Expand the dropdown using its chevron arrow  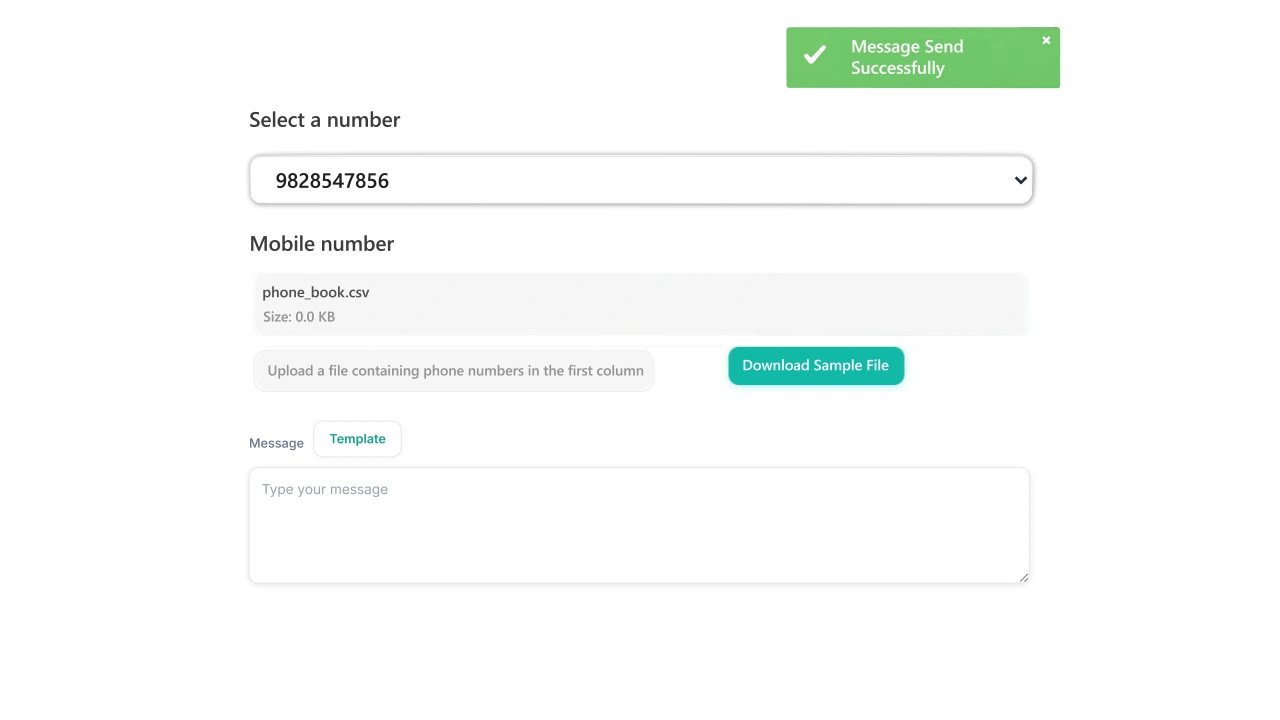coord(1020,181)
